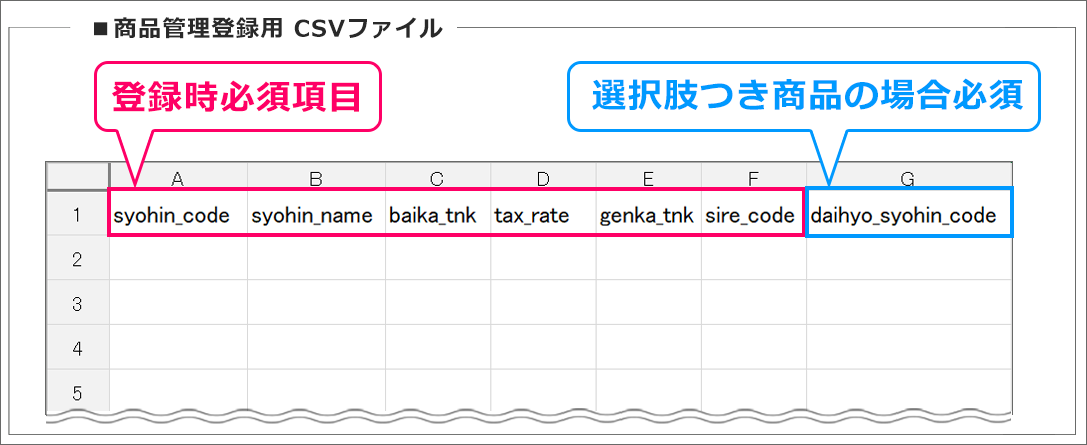Select column B header
The image size is (1087, 445).
[x=316, y=178]
